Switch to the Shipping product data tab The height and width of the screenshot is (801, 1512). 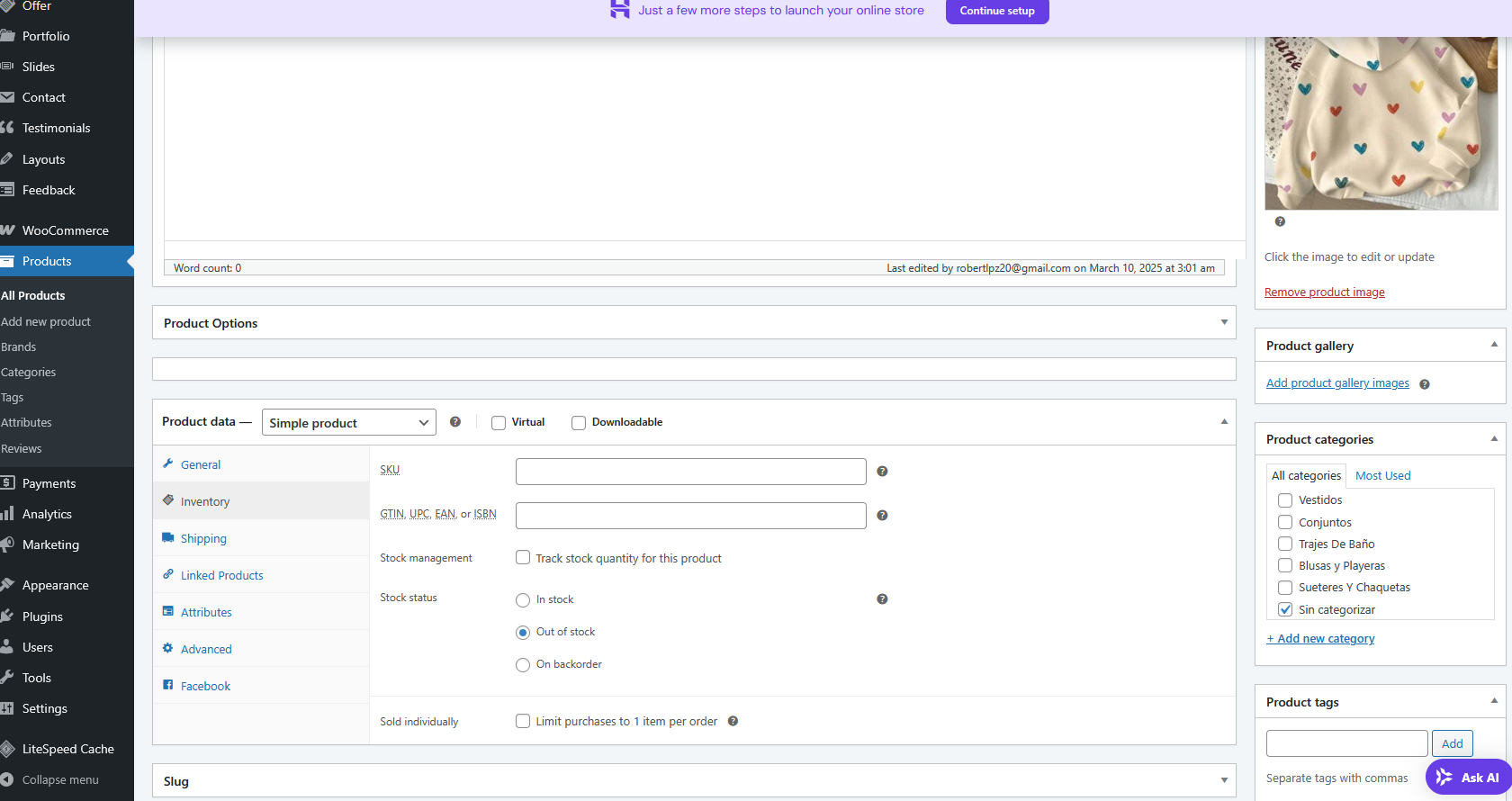[x=203, y=539]
